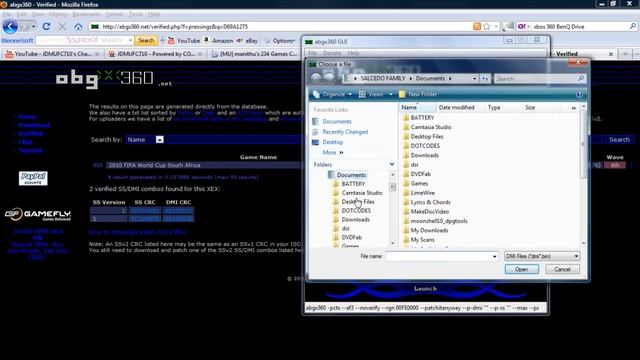Click webpage Search button
This screenshot has width=640, height=360.
(x=619, y=140)
